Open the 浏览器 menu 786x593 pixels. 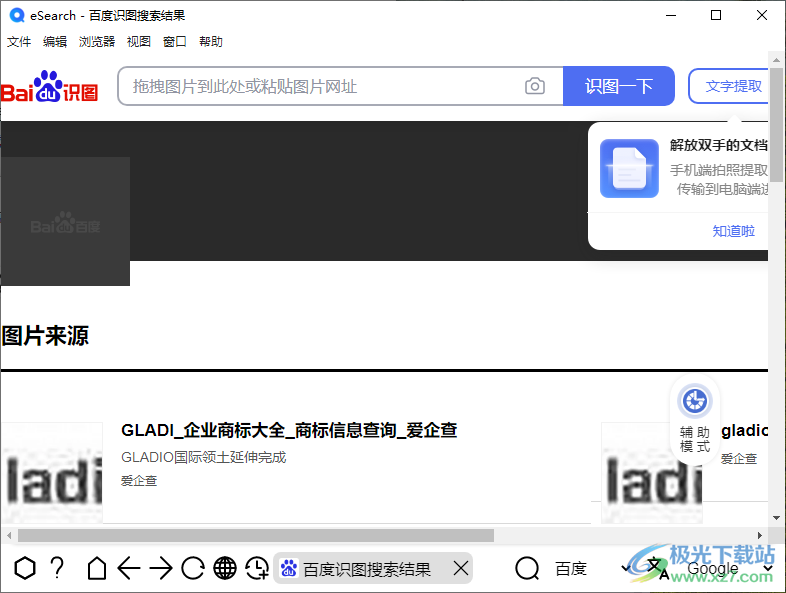click(97, 42)
